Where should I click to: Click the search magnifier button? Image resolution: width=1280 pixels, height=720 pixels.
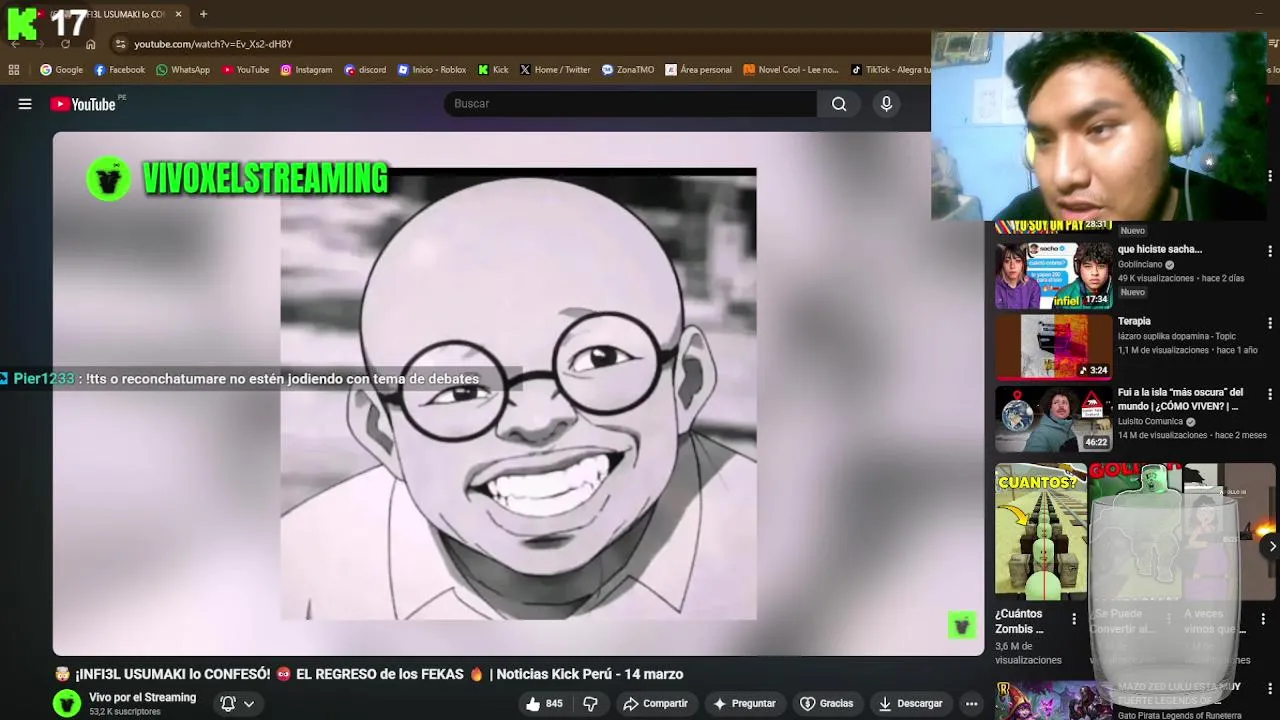(839, 104)
